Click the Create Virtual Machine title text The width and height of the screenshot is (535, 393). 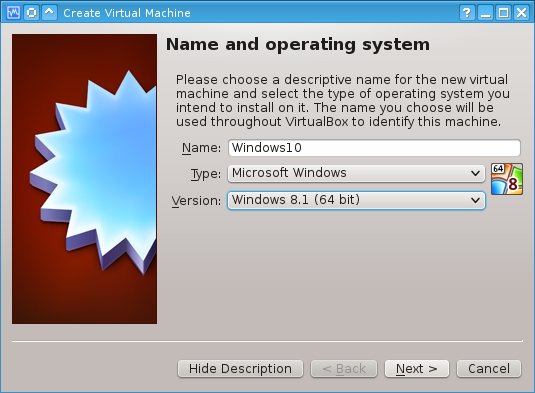[127, 13]
